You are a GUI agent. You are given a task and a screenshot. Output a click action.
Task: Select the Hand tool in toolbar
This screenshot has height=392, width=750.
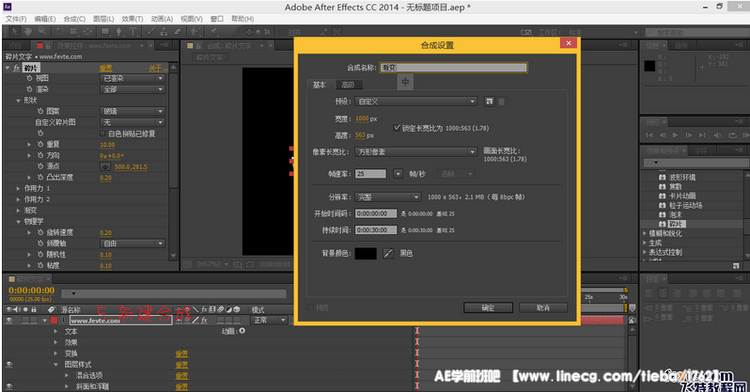[x=28, y=32]
